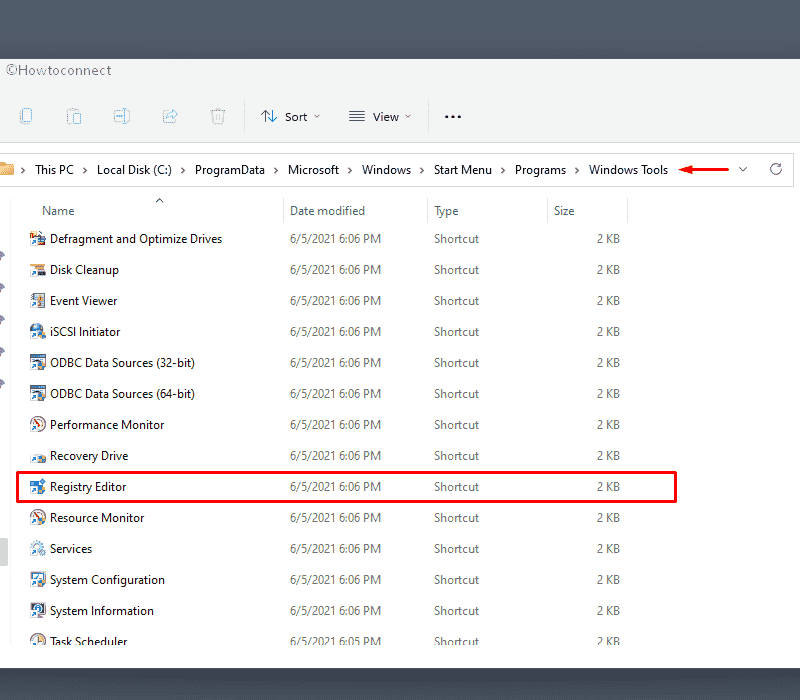Select Performance Monitor icon
Viewport: 800px width, 700px height.
pos(37,424)
